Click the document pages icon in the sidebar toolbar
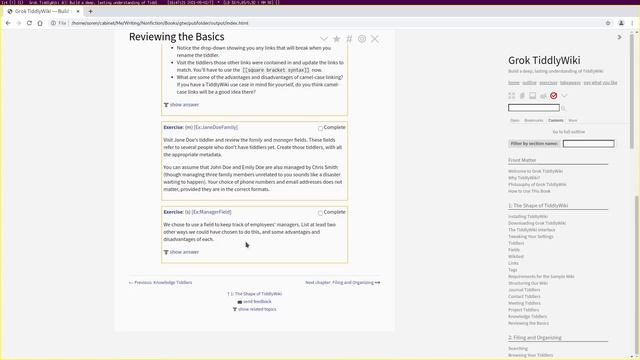The image size is (640, 360). pos(522,96)
